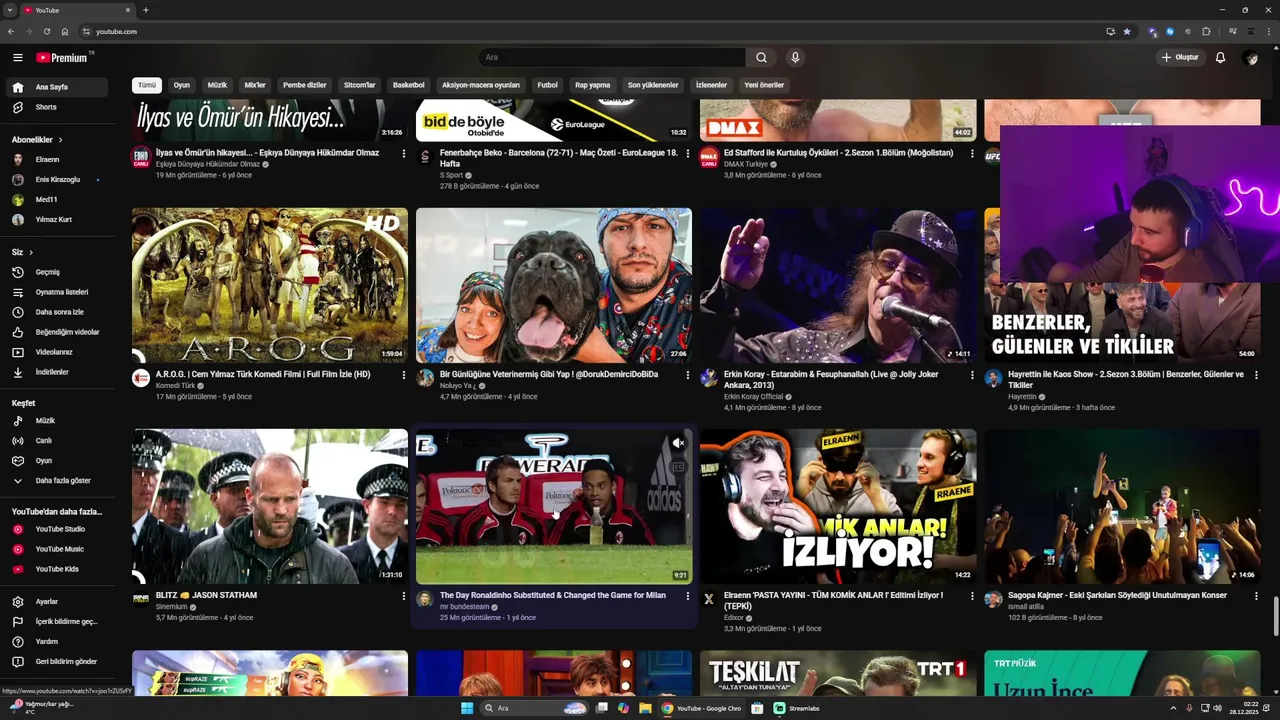Open Enis Kirazoglu subscription channel
Screen dimensions: 1280x720
click(x=57, y=180)
